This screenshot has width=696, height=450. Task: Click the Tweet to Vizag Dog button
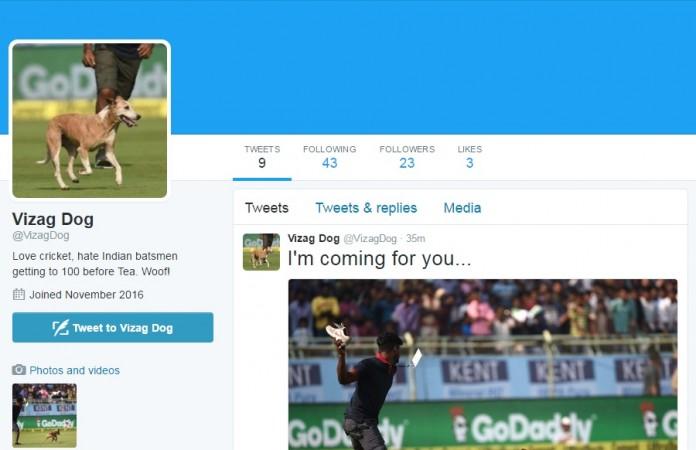pos(113,328)
